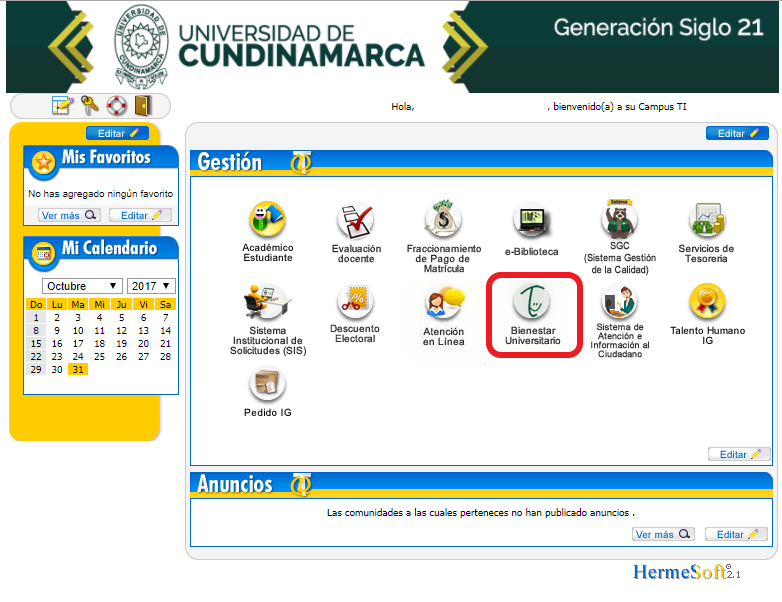
Task: Click the Mi Calendario panel title
Action: click(109, 248)
